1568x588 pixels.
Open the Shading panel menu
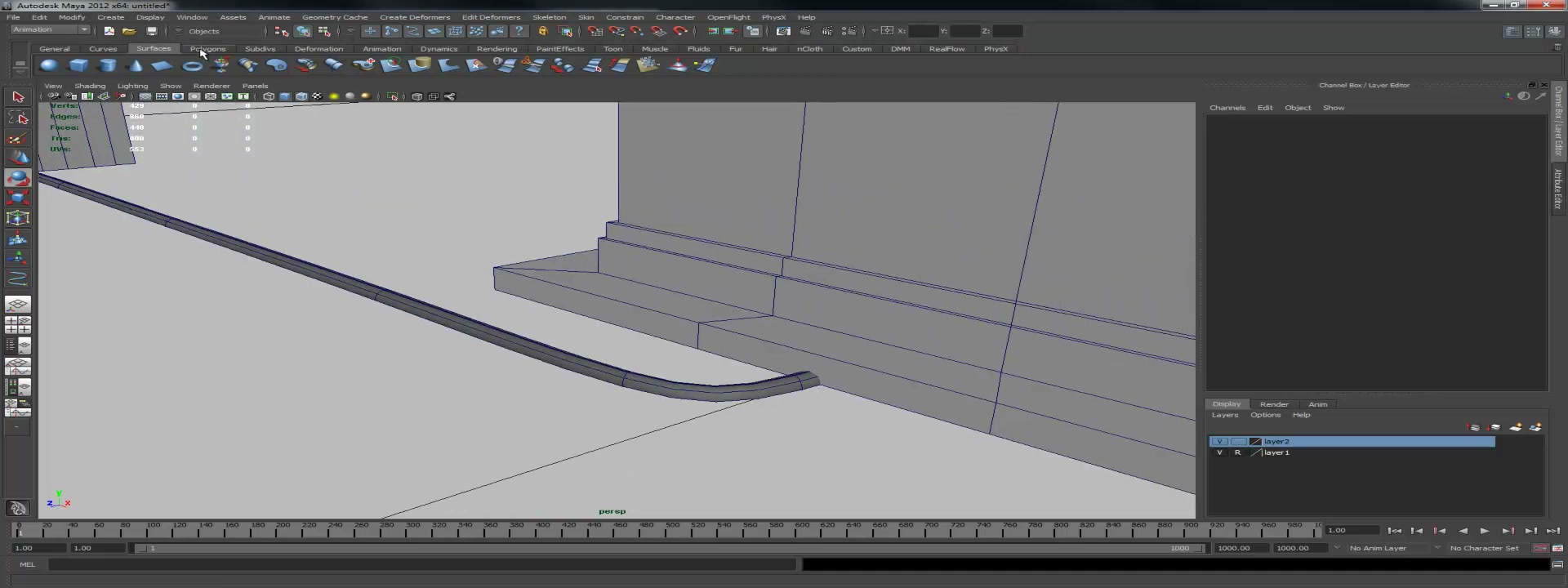(x=90, y=86)
